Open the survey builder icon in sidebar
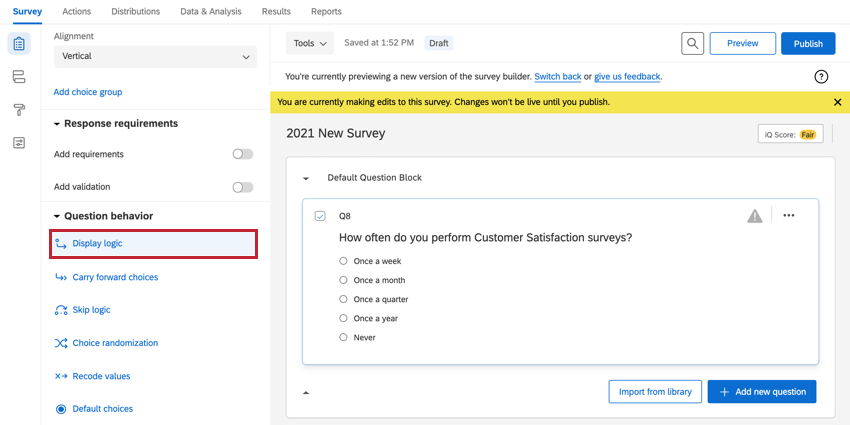The height and width of the screenshot is (425, 850). coord(19,44)
